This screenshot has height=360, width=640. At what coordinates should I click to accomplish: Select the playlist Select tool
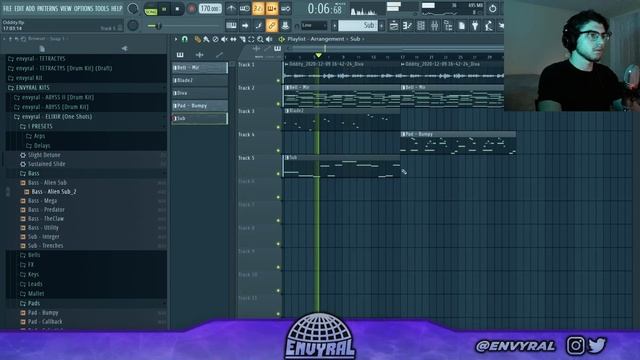tap(251, 39)
